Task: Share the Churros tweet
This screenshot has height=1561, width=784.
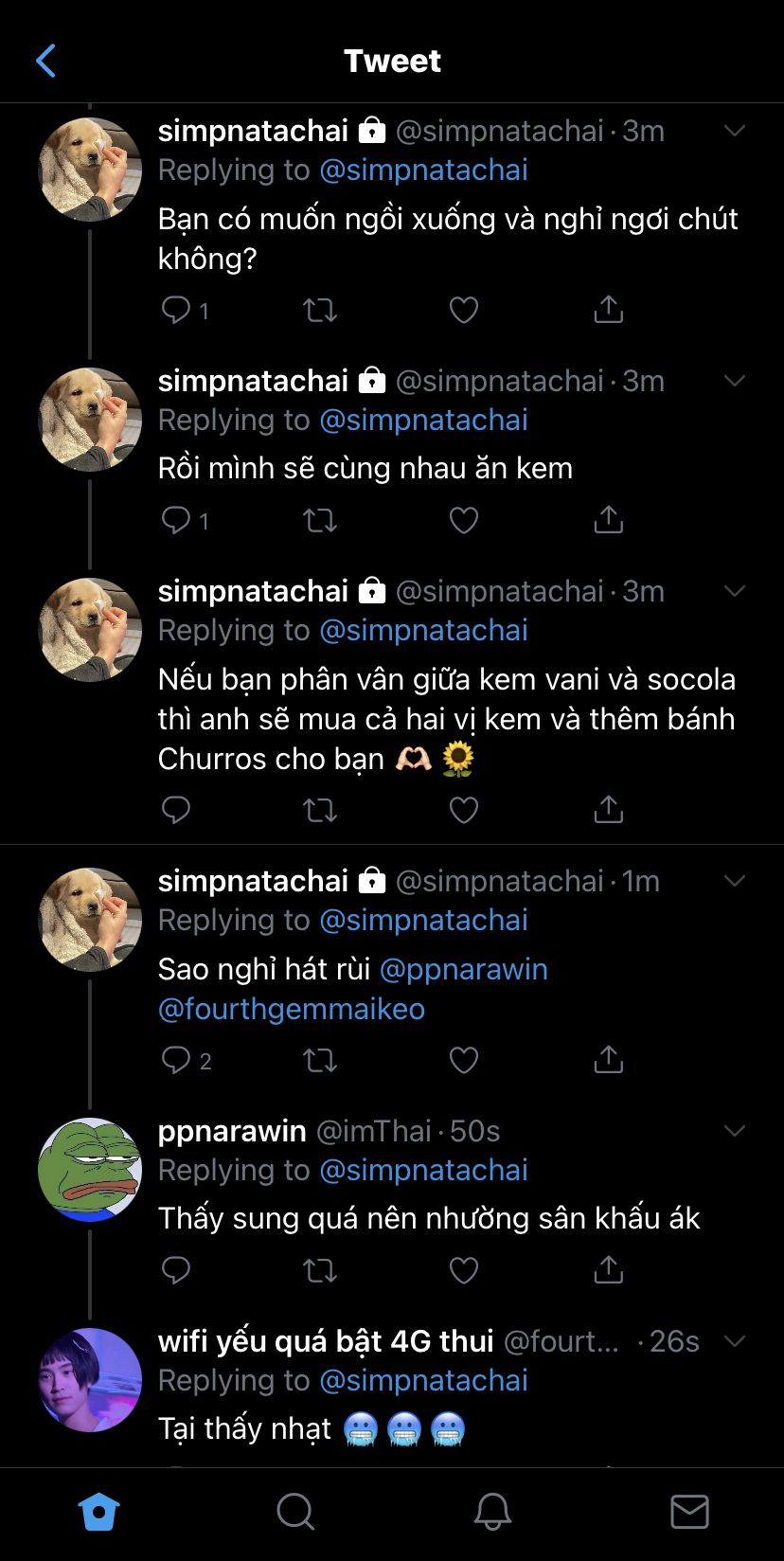Action: [608, 810]
